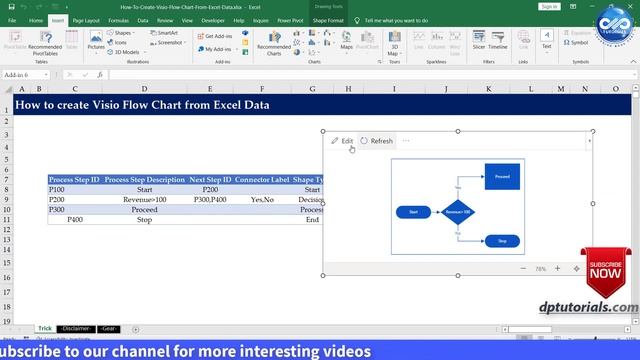
Task: Open Recommended PivotTables
Action: (45, 43)
